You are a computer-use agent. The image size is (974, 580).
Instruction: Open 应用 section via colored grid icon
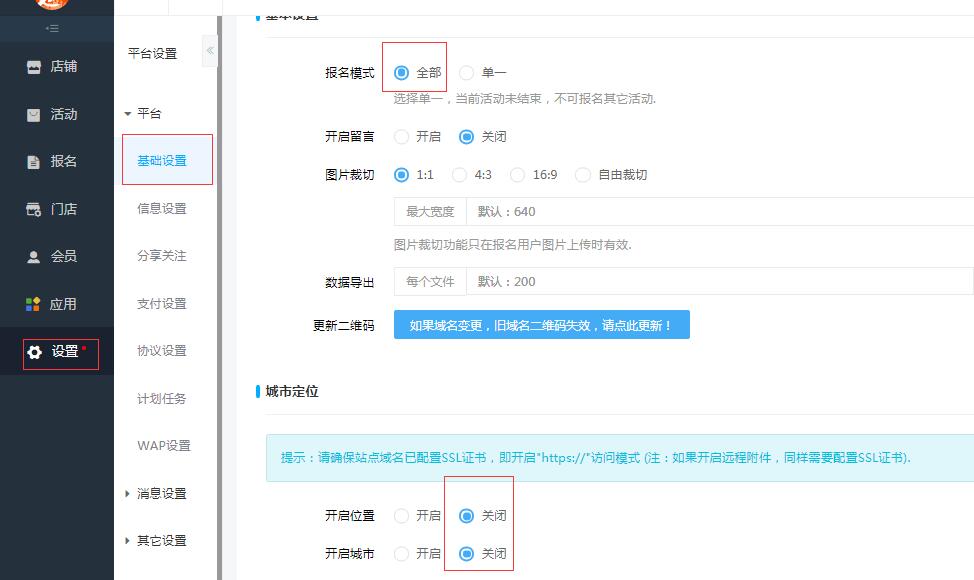pyautogui.click(x=33, y=304)
